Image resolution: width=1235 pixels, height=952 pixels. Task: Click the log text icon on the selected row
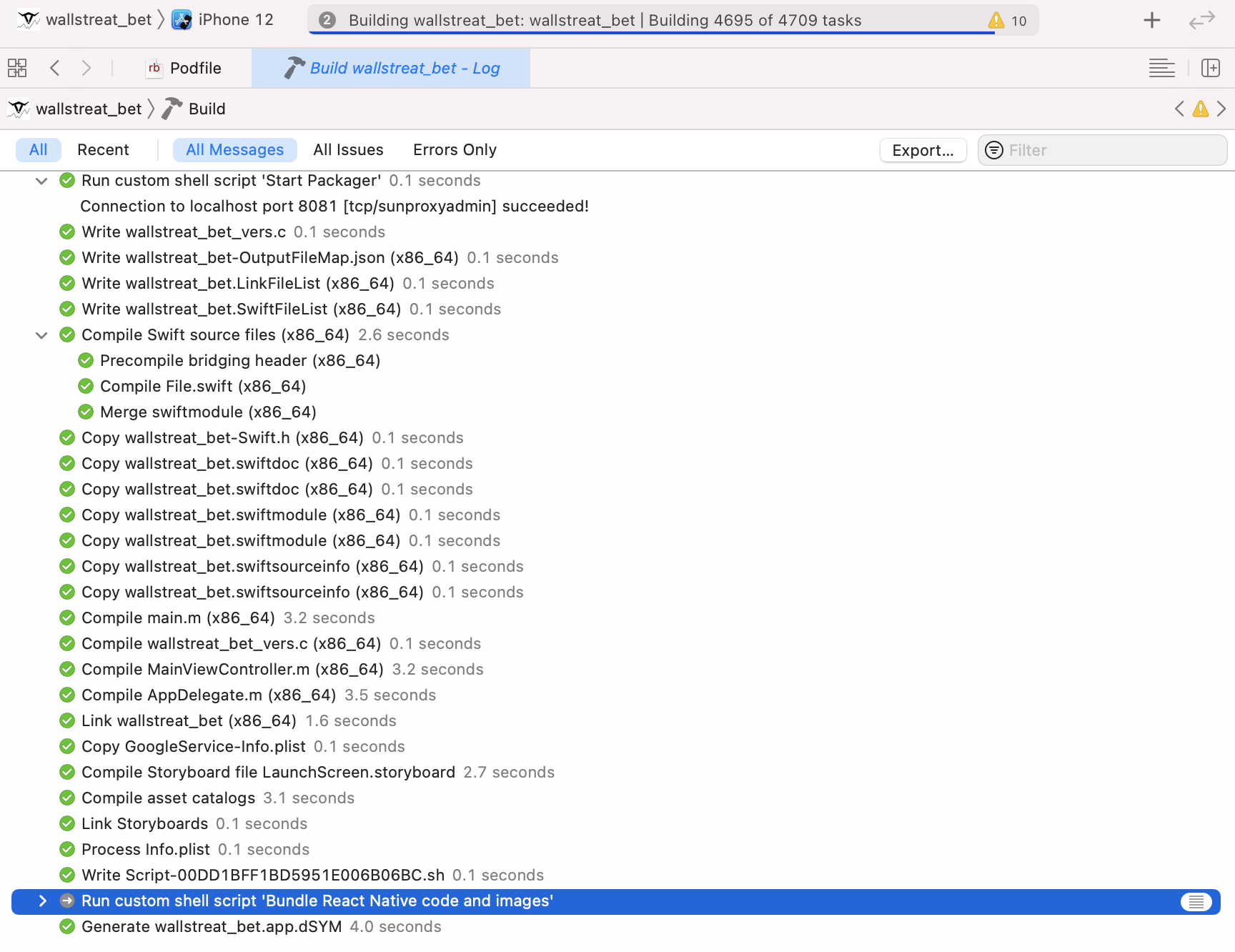(x=1197, y=901)
